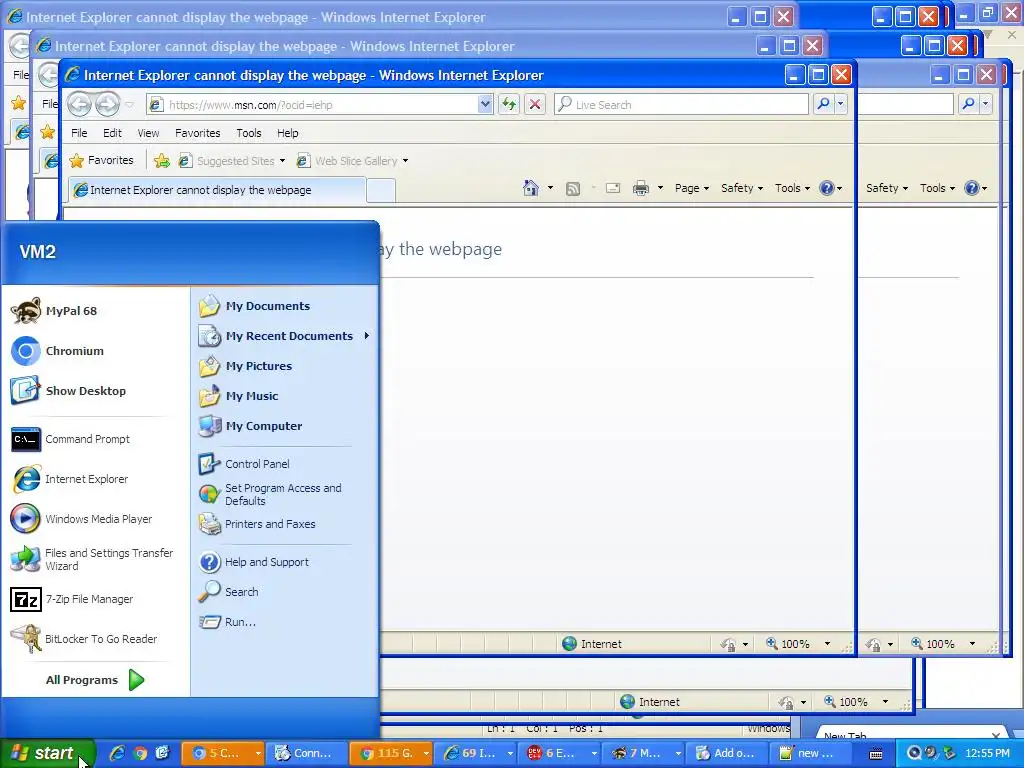Click the Live Search magnifier button in front window
Screen dimensions: 1024x768
[824, 103]
